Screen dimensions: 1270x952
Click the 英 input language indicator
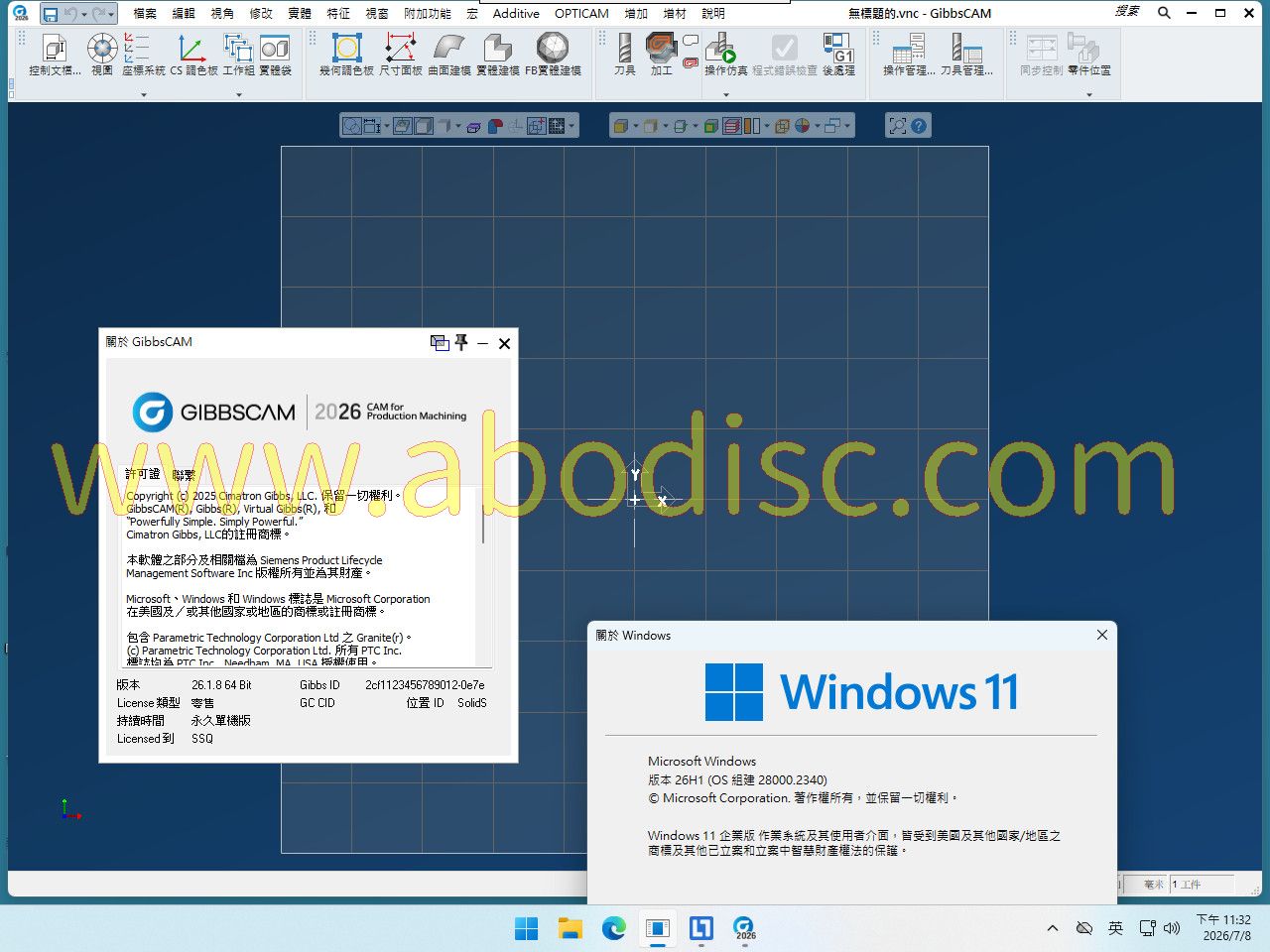coord(1115,928)
